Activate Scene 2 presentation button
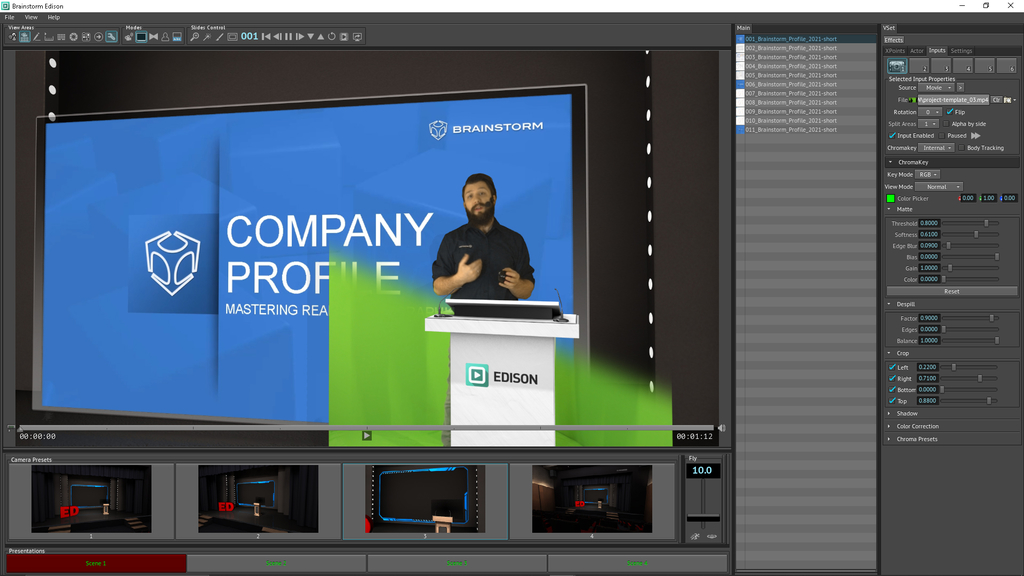The width and height of the screenshot is (1024, 576). tap(276, 563)
